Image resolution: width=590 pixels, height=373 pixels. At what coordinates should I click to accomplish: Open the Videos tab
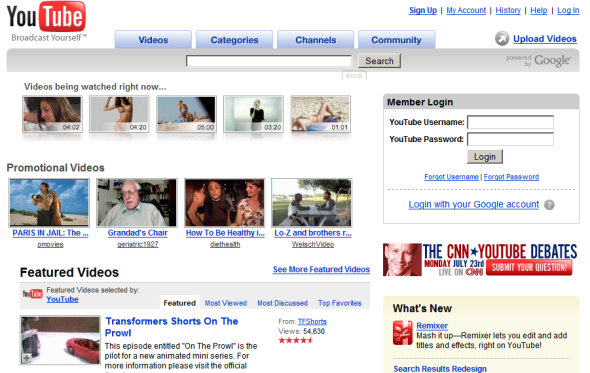(x=153, y=40)
